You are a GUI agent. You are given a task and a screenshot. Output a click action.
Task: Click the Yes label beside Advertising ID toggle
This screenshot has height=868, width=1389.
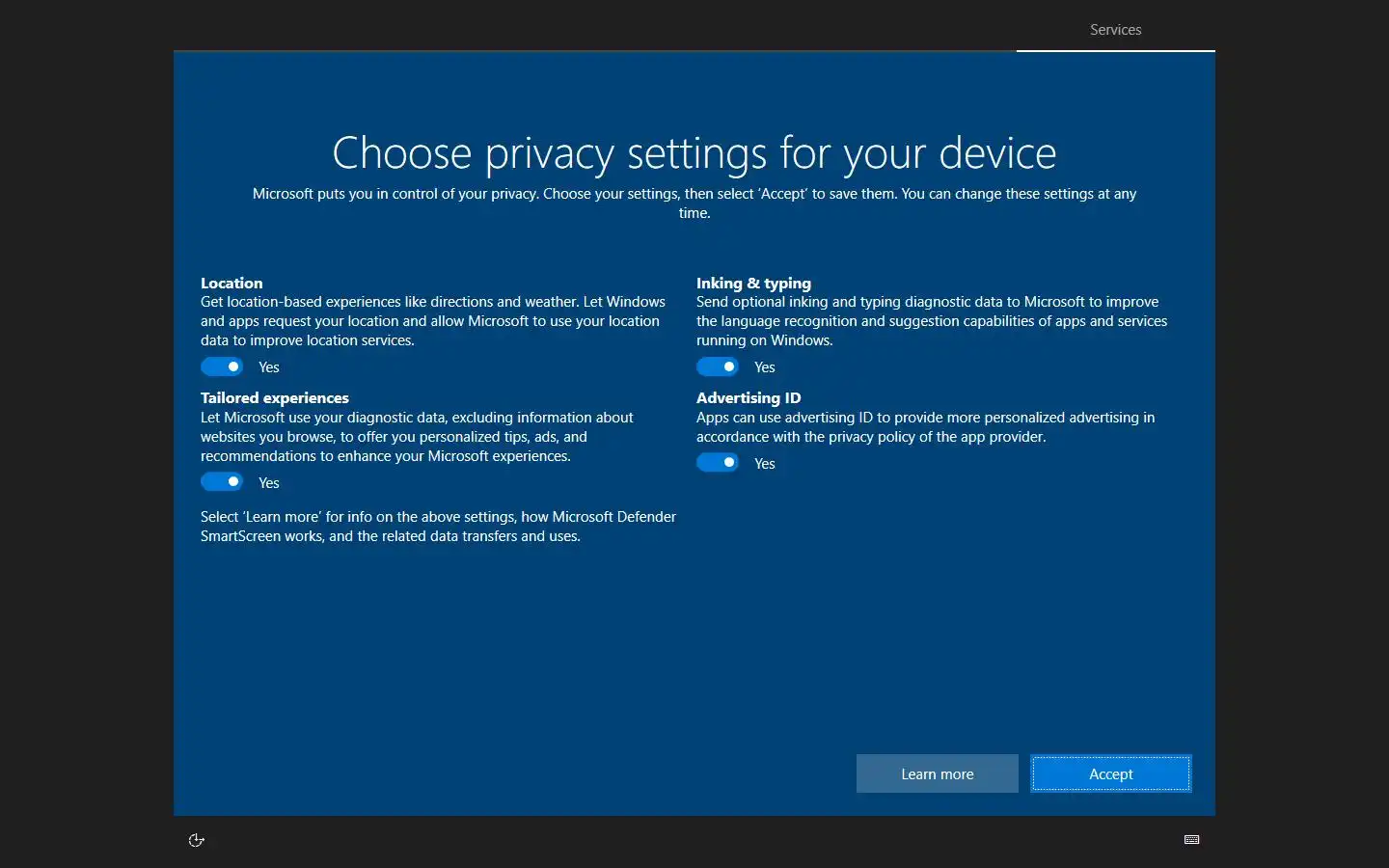tap(765, 464)
